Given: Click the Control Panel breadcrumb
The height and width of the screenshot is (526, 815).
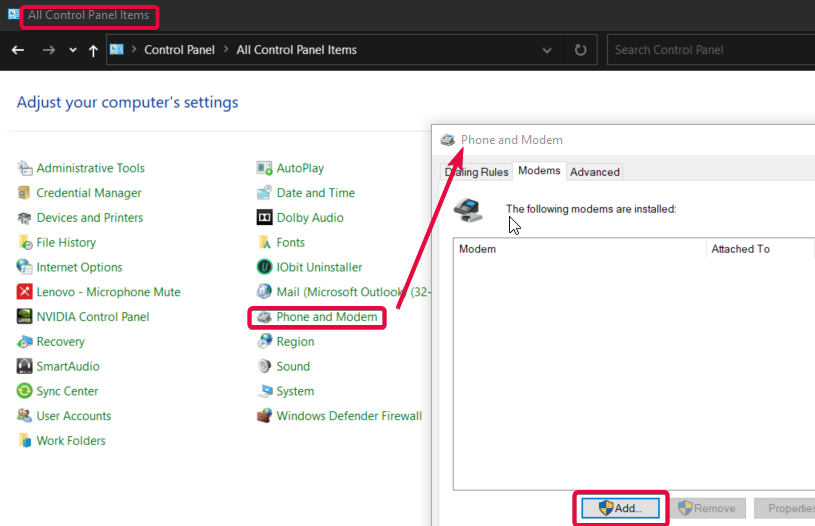Looking at the screenshot, I should click(179, 50).
